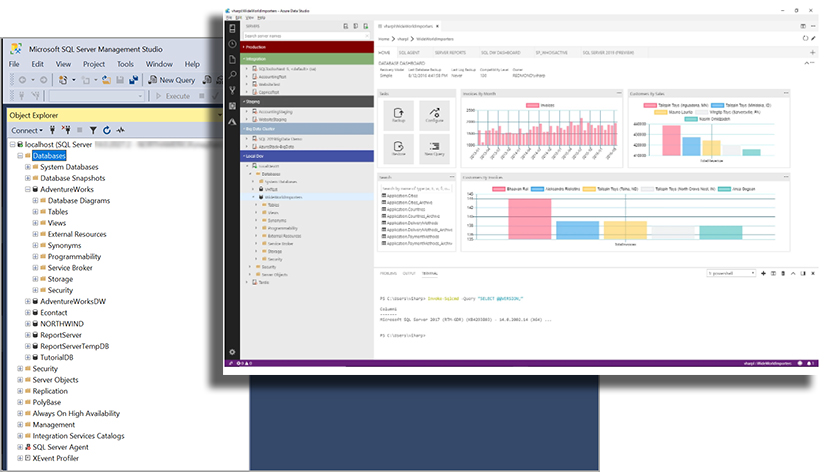832x472 pixels.
Task: Click Staging server group header
Action: point(307,101)
